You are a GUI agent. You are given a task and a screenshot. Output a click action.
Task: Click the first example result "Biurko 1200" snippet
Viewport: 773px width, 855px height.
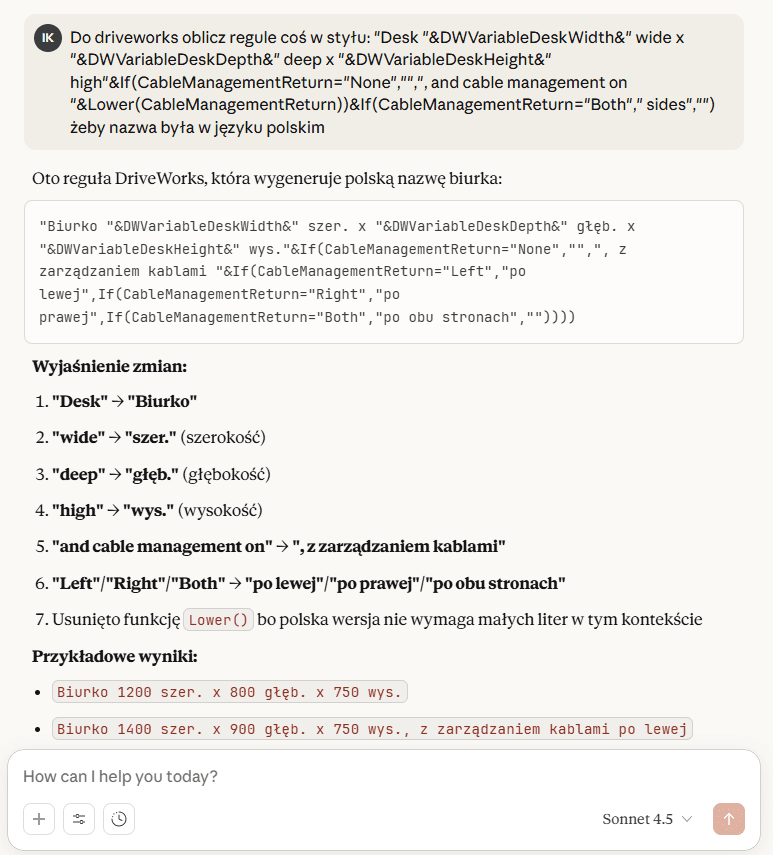[229, 692]
